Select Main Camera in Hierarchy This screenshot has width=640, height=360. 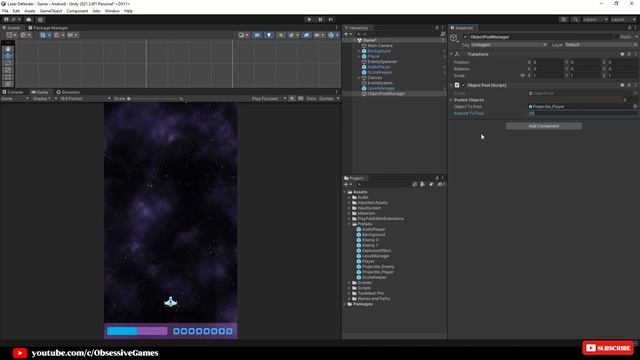(x=380, y=46)
